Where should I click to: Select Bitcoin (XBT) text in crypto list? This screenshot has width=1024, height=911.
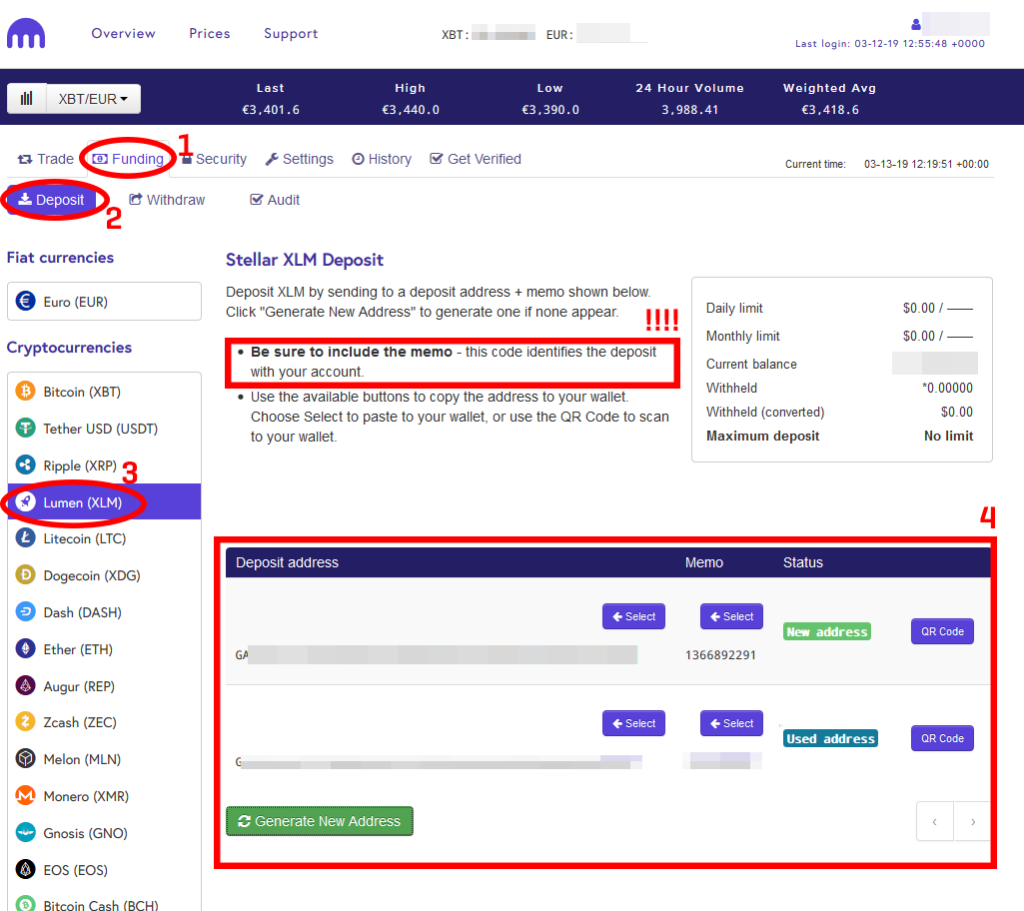82,392
